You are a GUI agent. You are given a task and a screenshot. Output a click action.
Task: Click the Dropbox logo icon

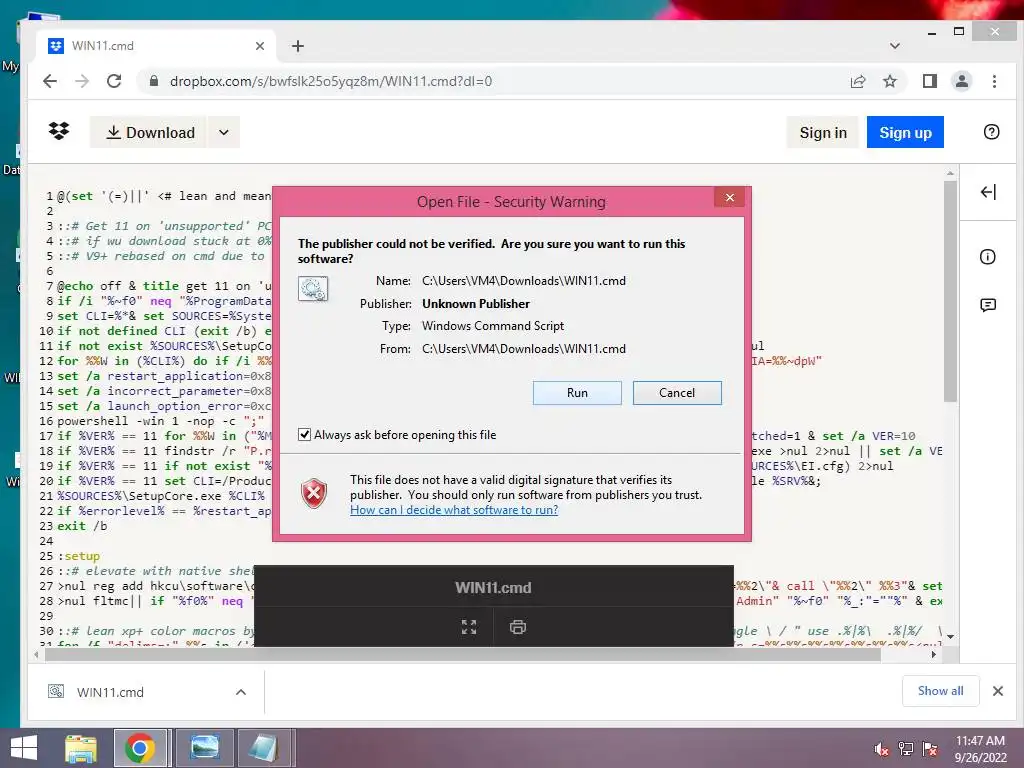click(59, 131)
